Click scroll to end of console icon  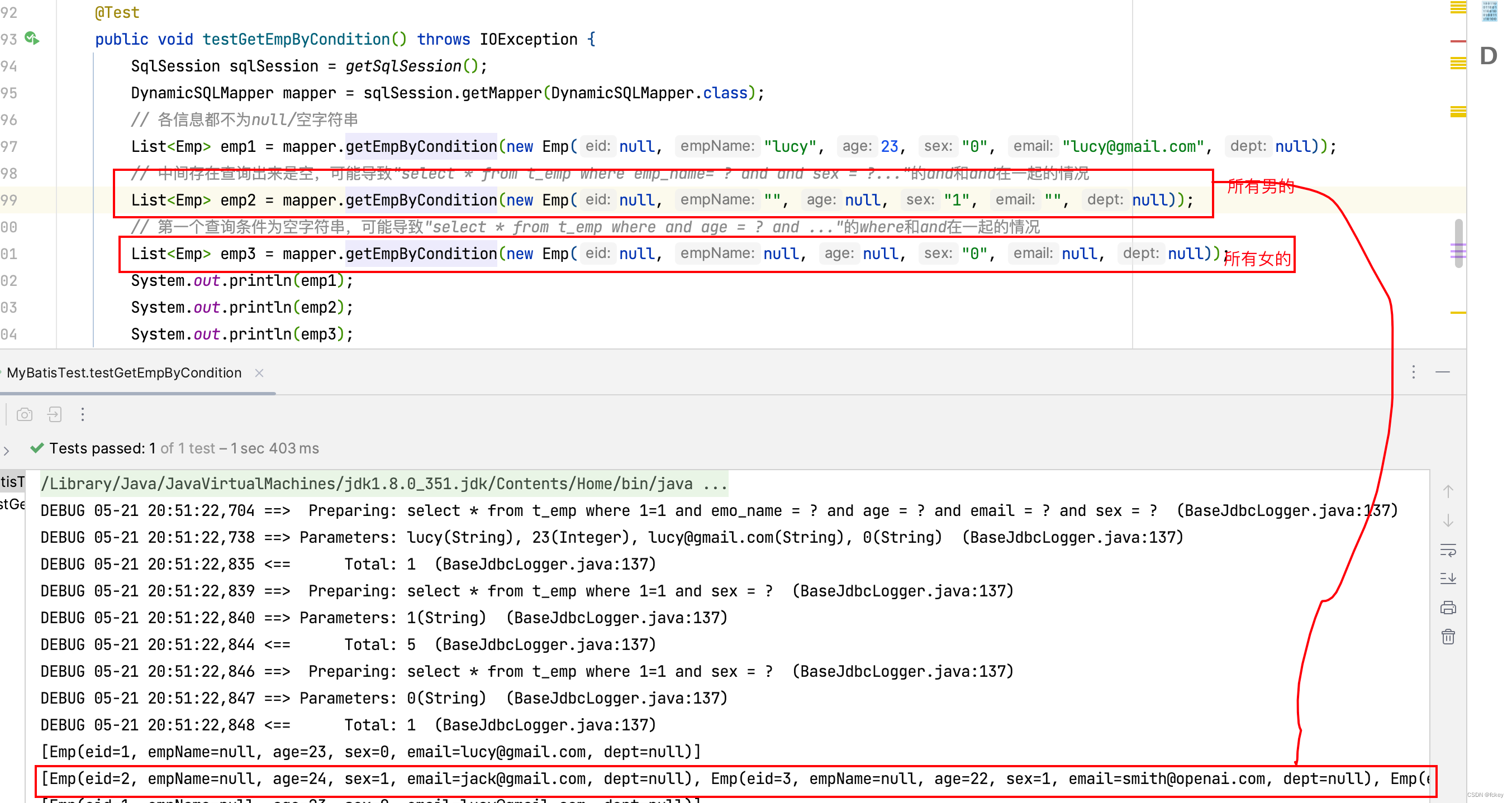pos(1448,579)
